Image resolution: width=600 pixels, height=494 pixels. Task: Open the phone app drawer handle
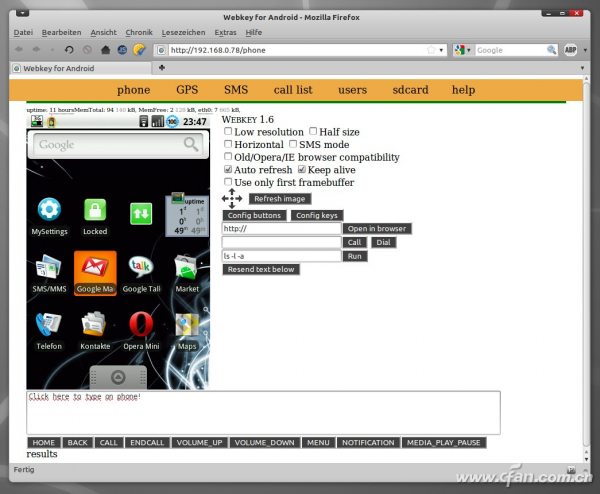click(118, 377)
